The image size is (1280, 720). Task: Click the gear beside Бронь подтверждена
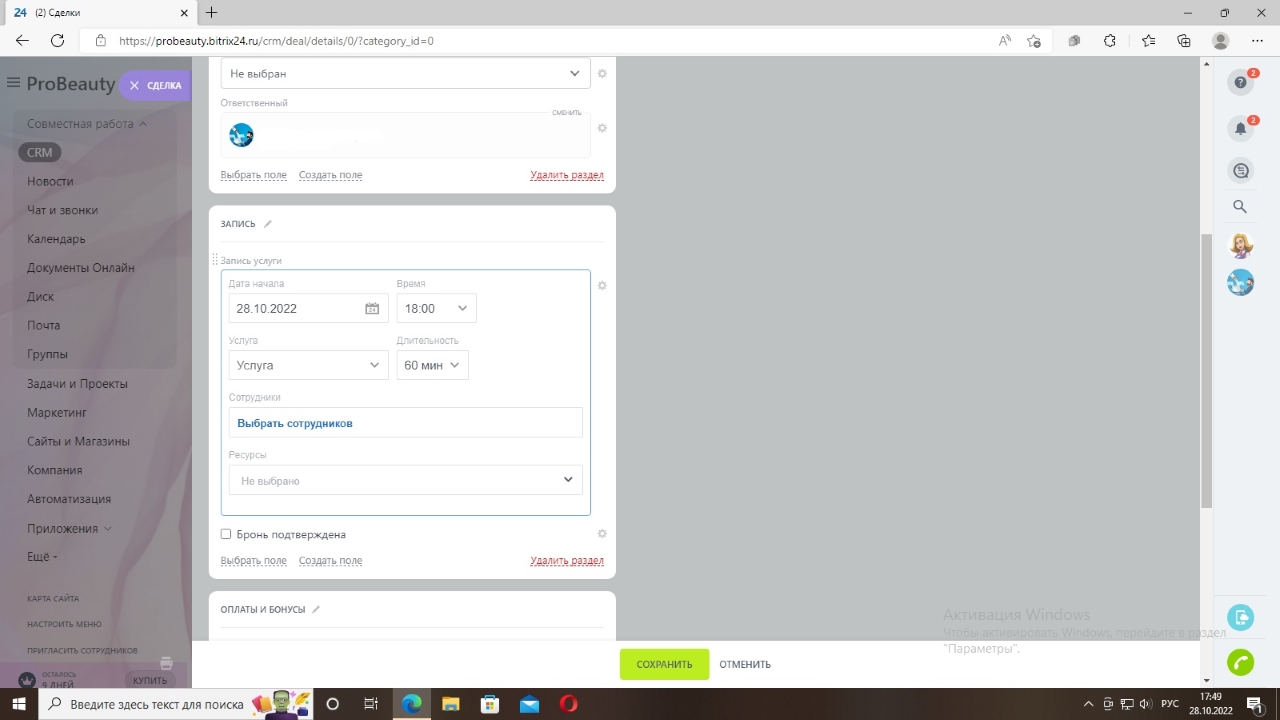[x=602, y=534]
